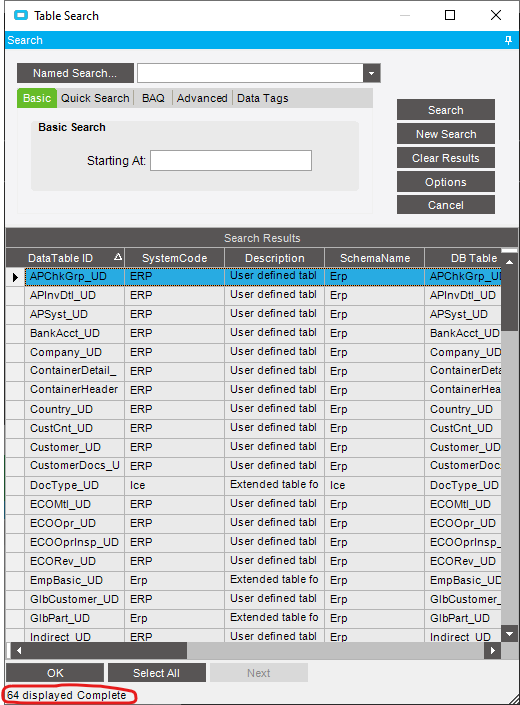
Task: Select the Company_UD row
Action: coord(254,352)
